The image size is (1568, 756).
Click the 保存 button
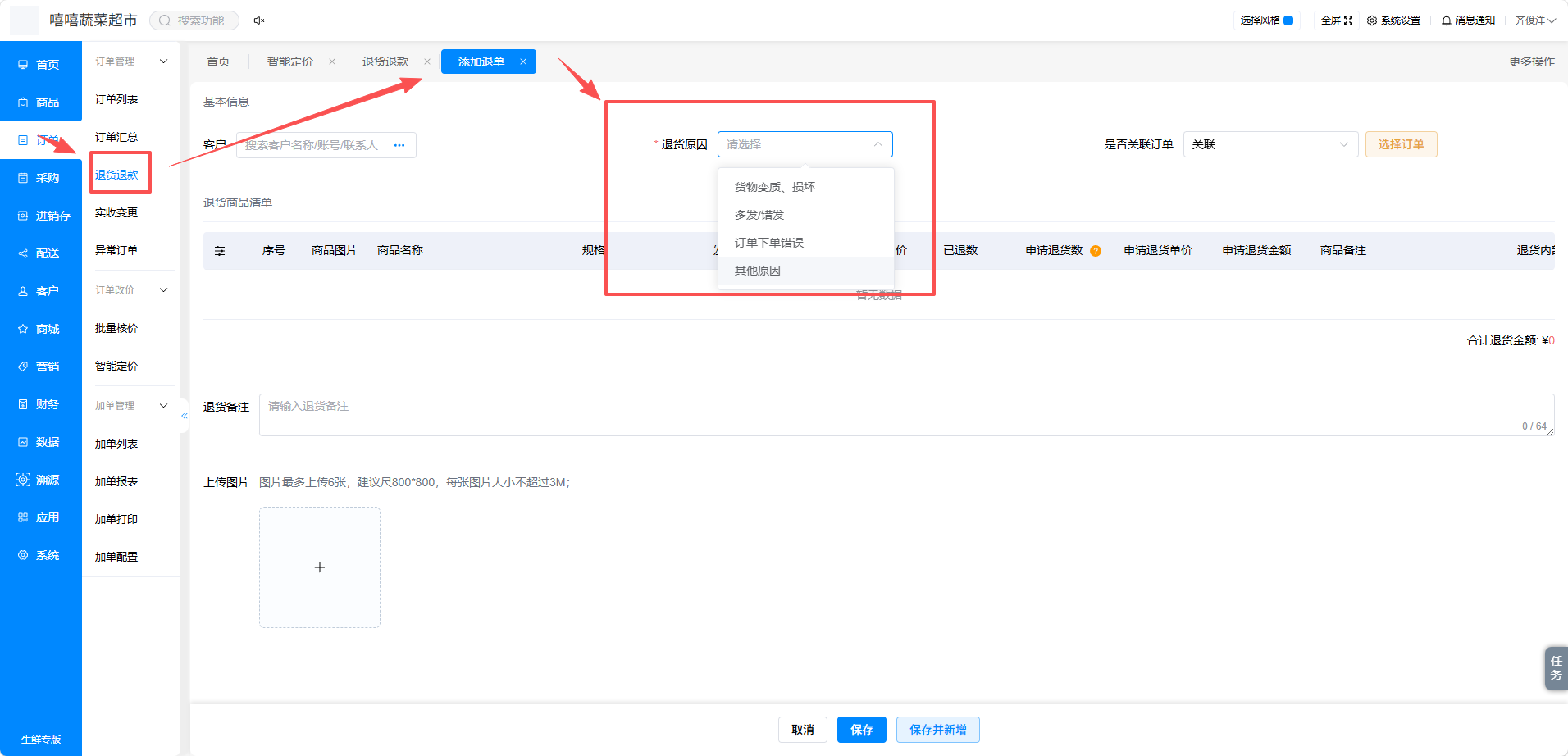pyautogui.click(x=862, y=730)
